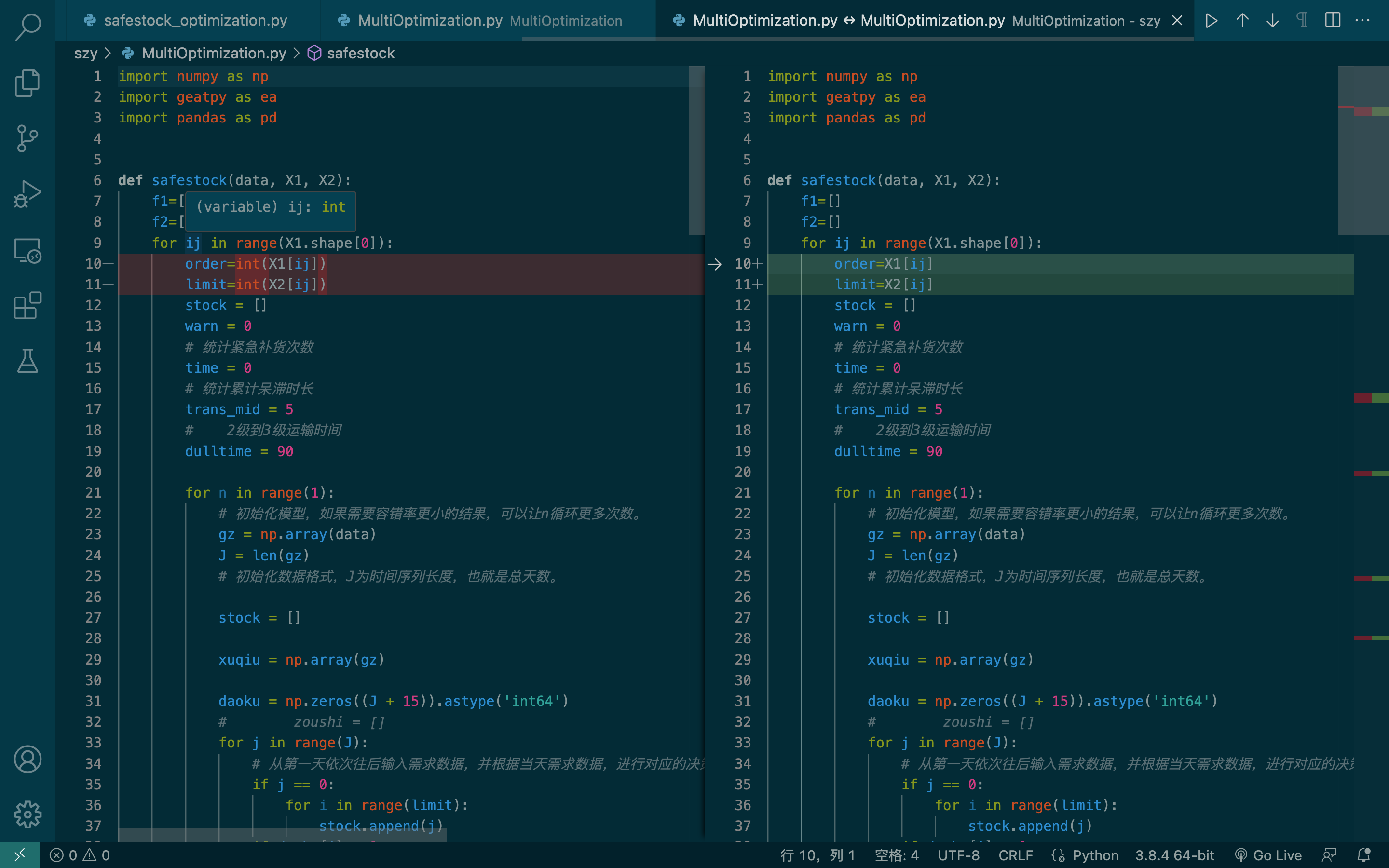This screenshot has width=1389, height=868.
Task: Click the run/play button in top bar
Action: pos(1211,20)
